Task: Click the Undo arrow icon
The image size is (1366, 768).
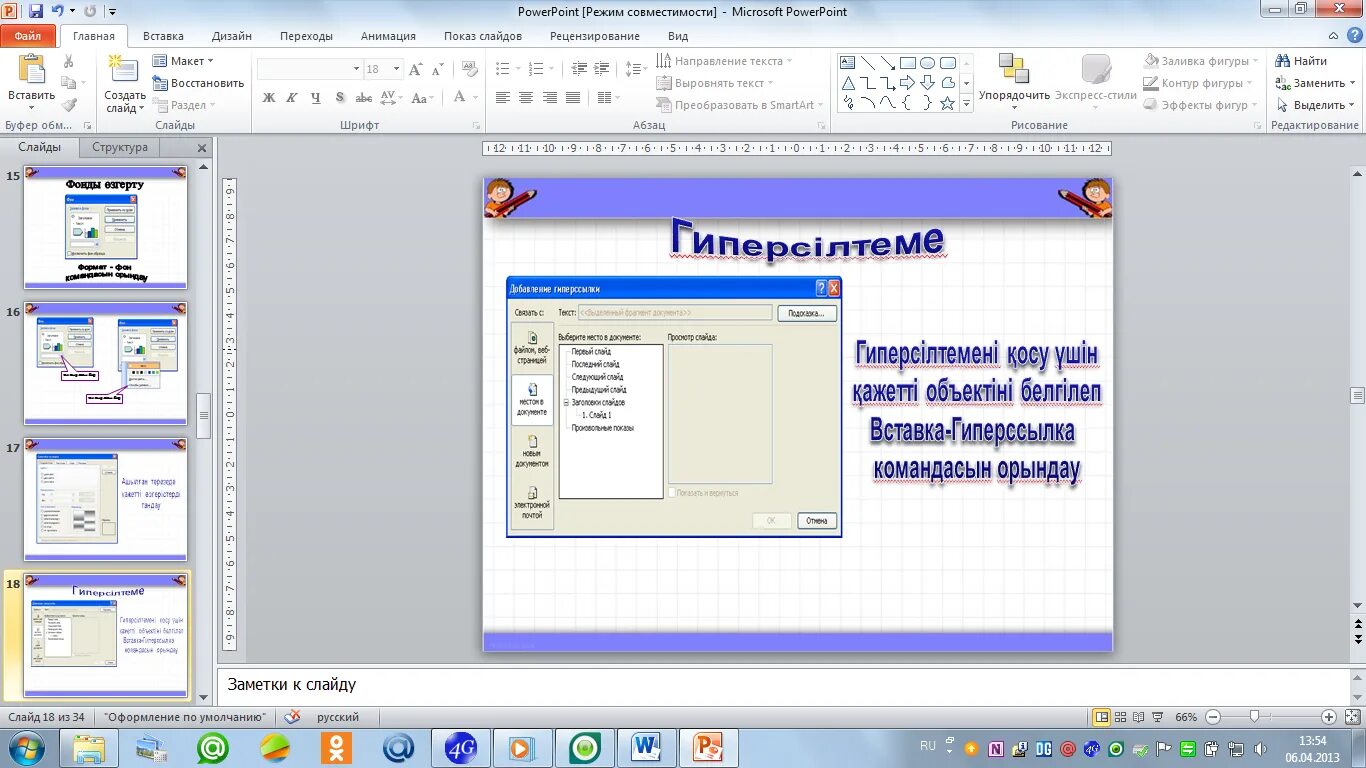Action: (57, 11)
